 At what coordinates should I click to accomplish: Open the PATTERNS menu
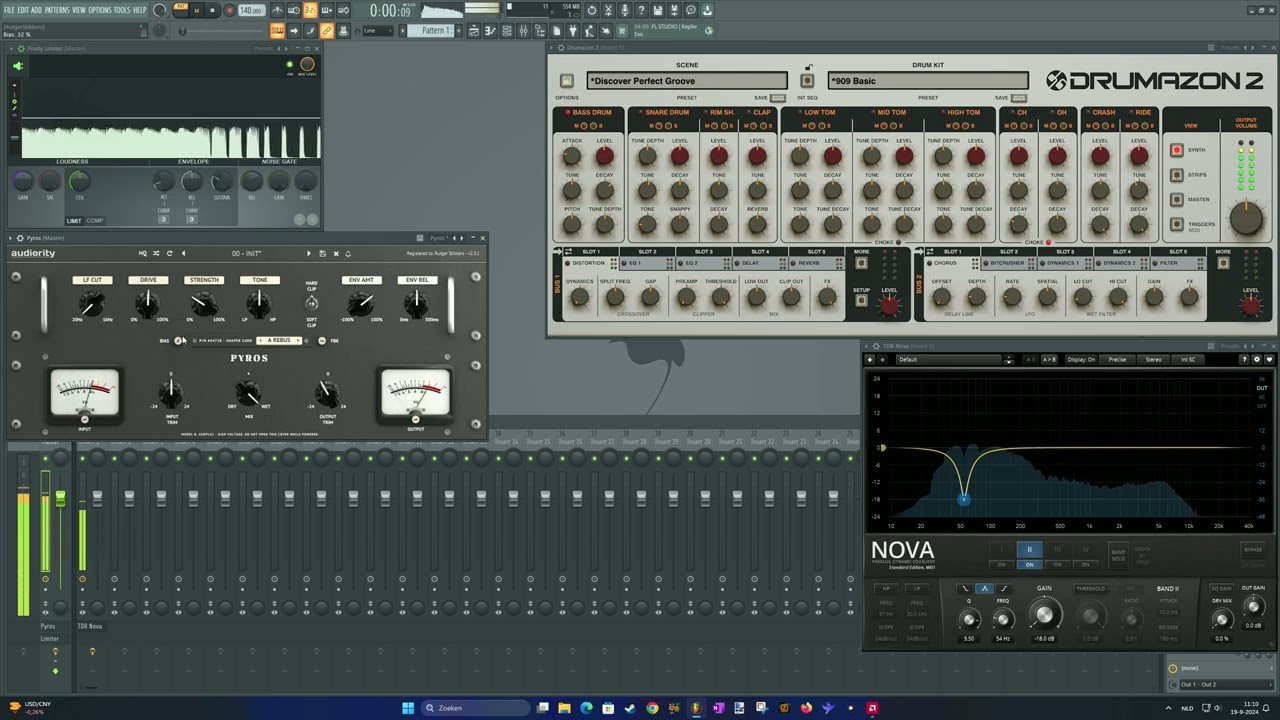[x=57, y=10]
